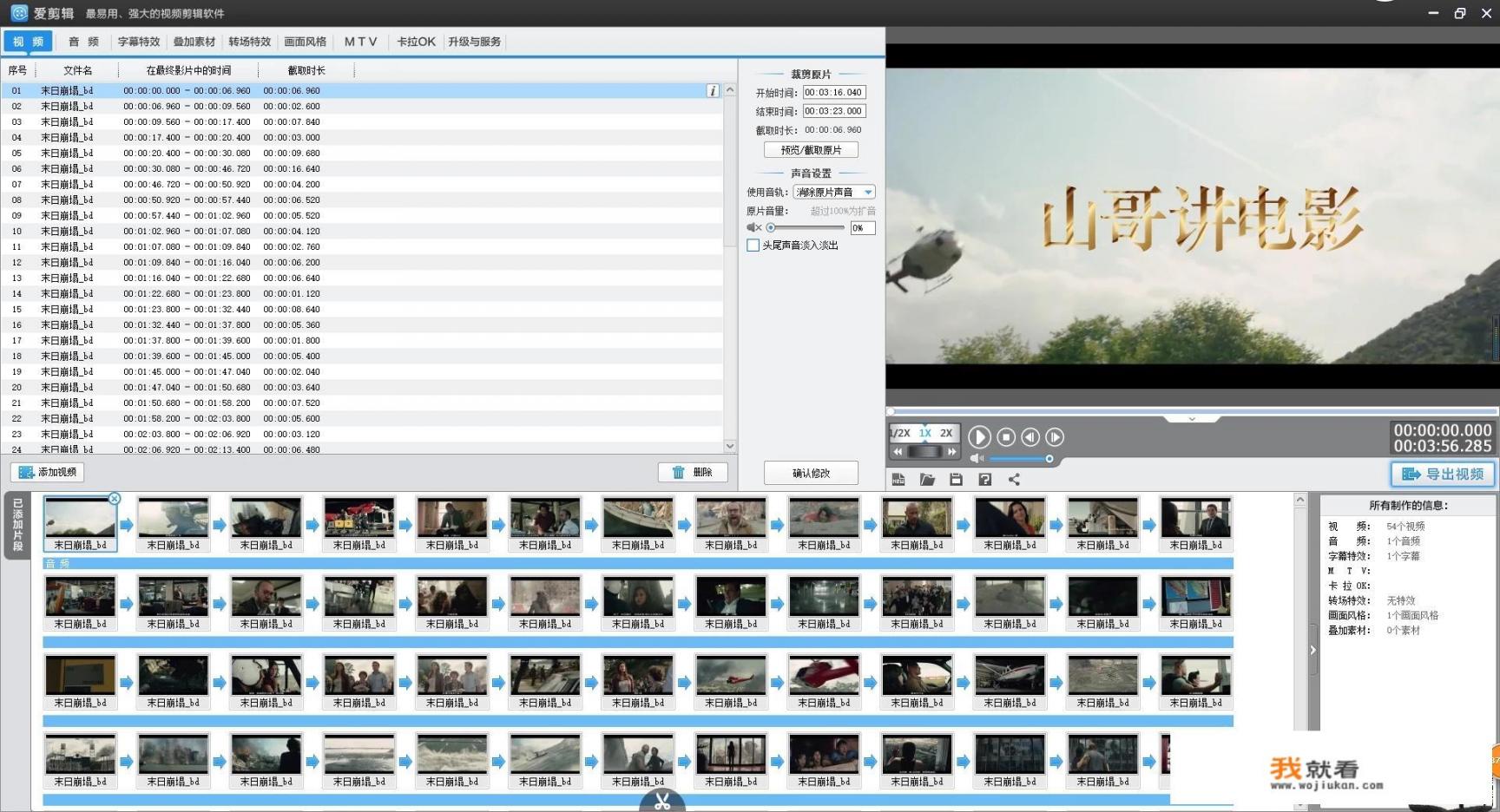Open the 升级与服务 tab
The width and height of the screenshot is (1500, 812).
(x=475, y=42)
